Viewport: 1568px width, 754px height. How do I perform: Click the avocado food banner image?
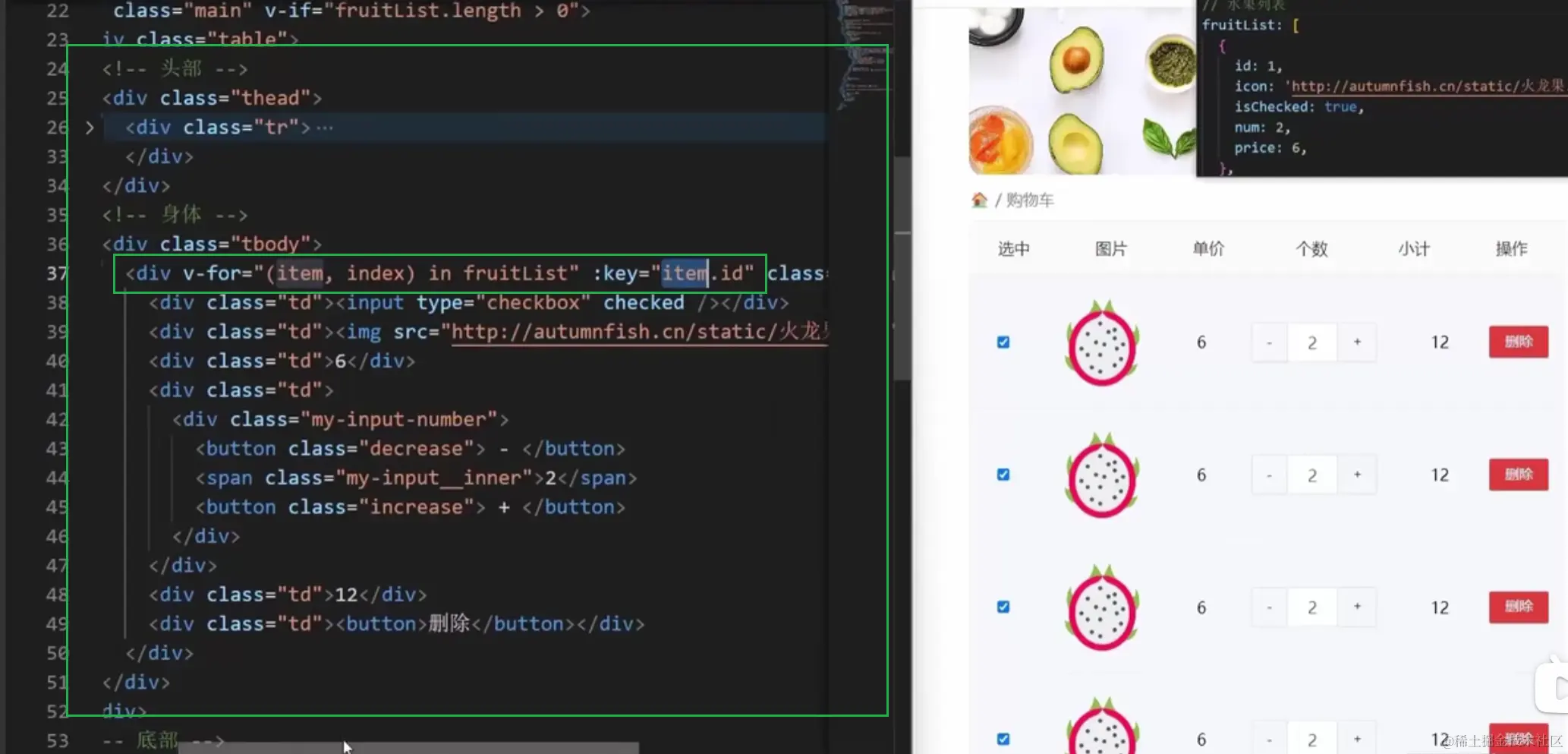(x=1082, y=91)
